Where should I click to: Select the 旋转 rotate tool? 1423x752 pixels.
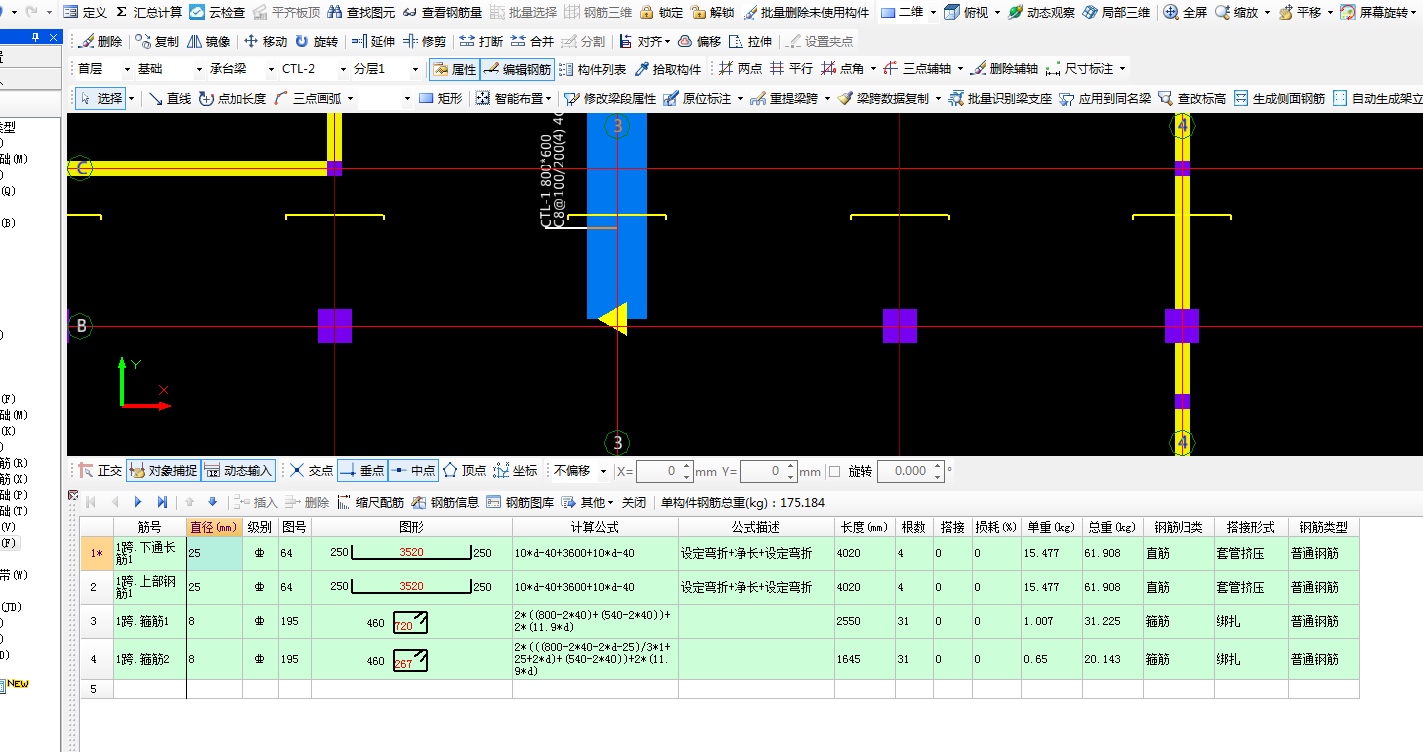click(x=316, y=41)
